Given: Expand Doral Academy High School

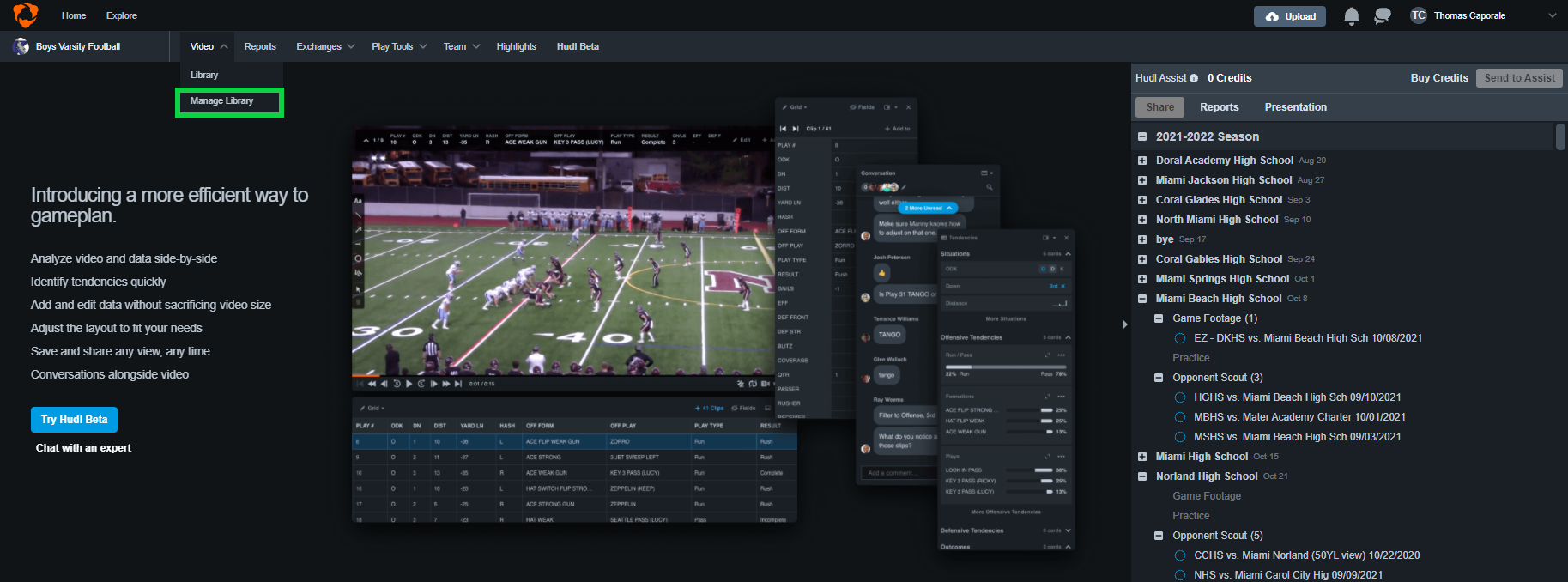Looking at the screenshot, I should (1142, 161).
